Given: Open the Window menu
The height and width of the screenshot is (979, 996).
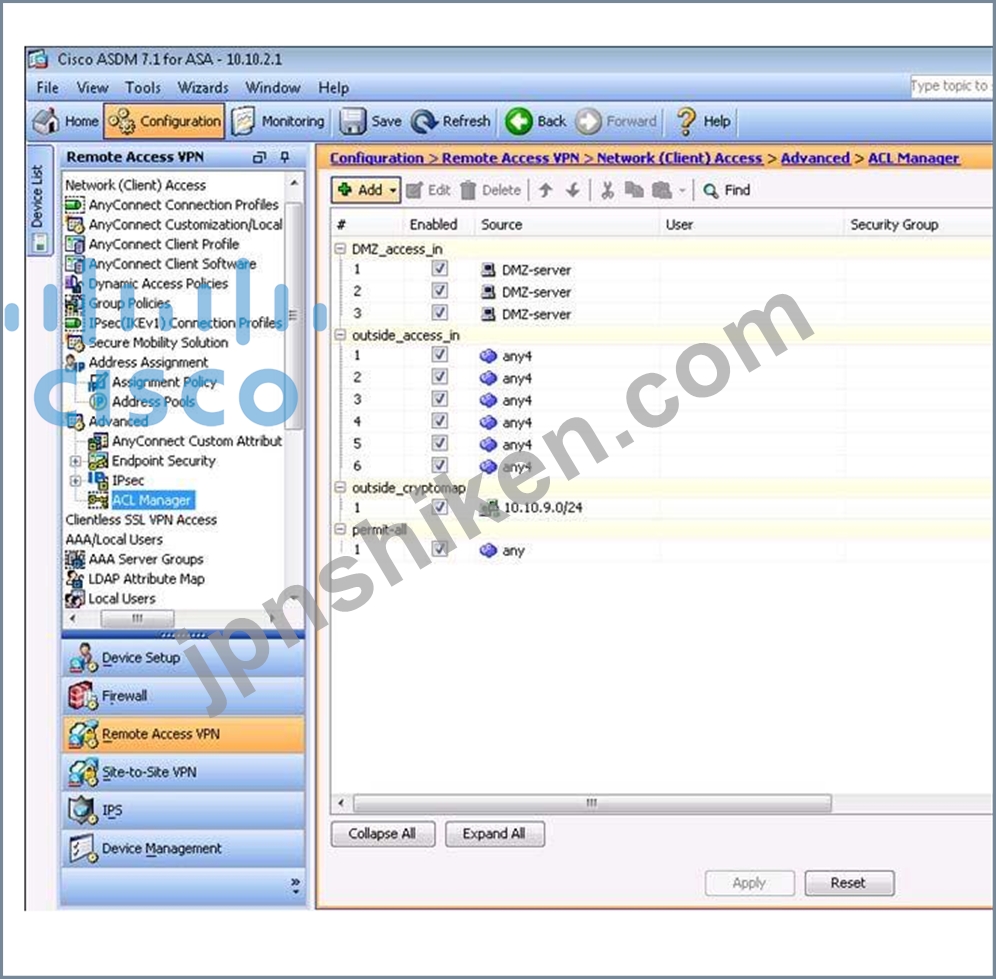Looking at the screenshot, I should tap(273, 88).
